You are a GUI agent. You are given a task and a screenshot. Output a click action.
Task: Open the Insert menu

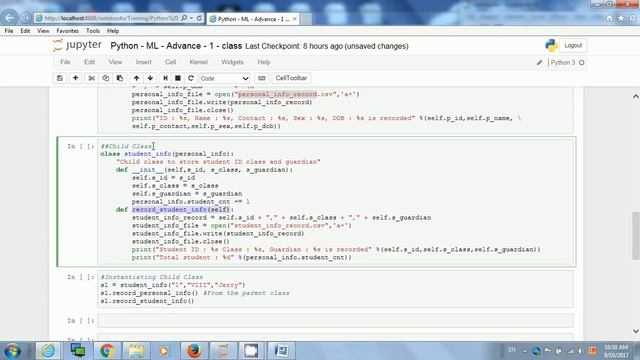tap(143, 62)
